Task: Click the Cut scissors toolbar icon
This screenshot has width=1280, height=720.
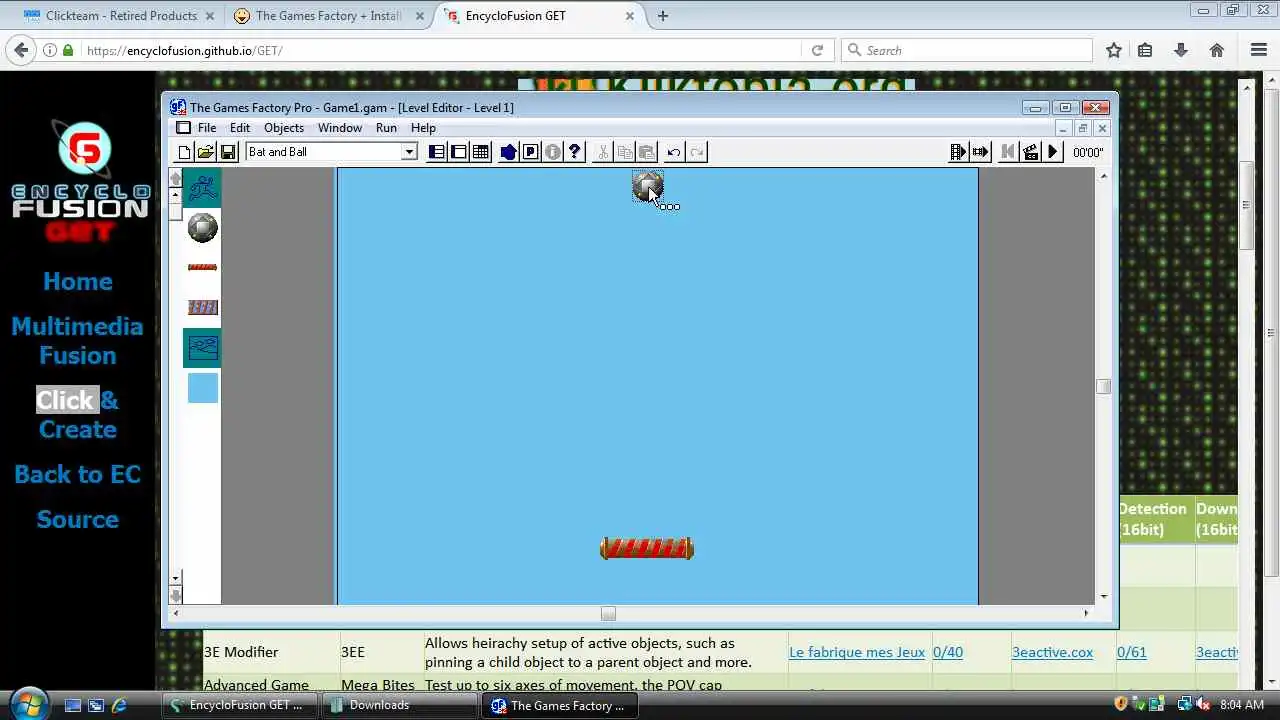Action: click(603, 152)
